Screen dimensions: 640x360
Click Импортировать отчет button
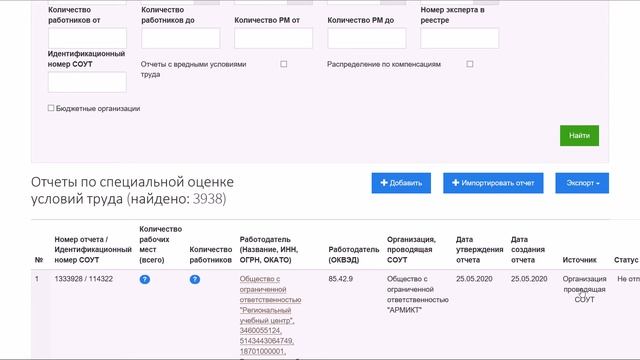pos(493,183)
